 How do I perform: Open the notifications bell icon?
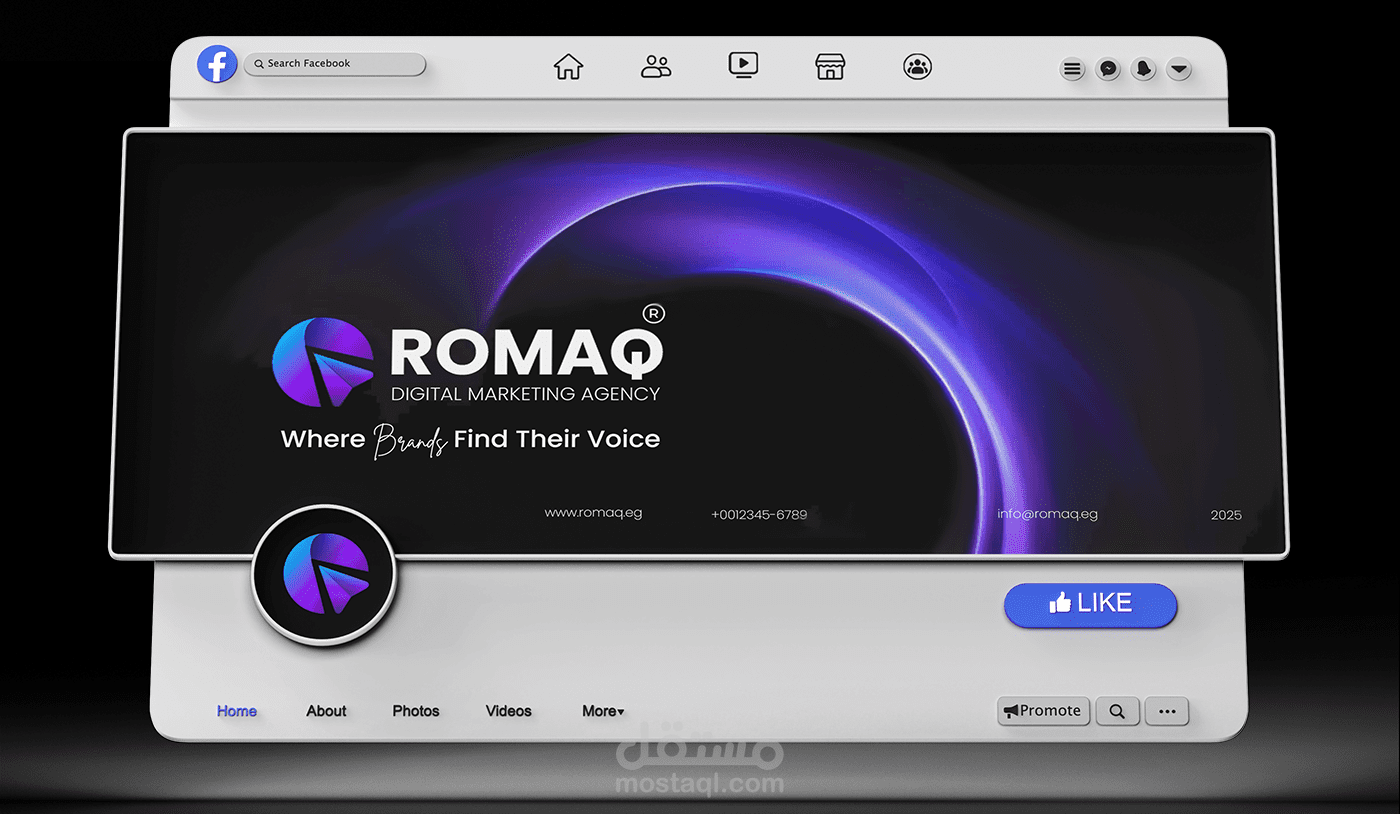pyautogui.click(x=1144, y=69)
